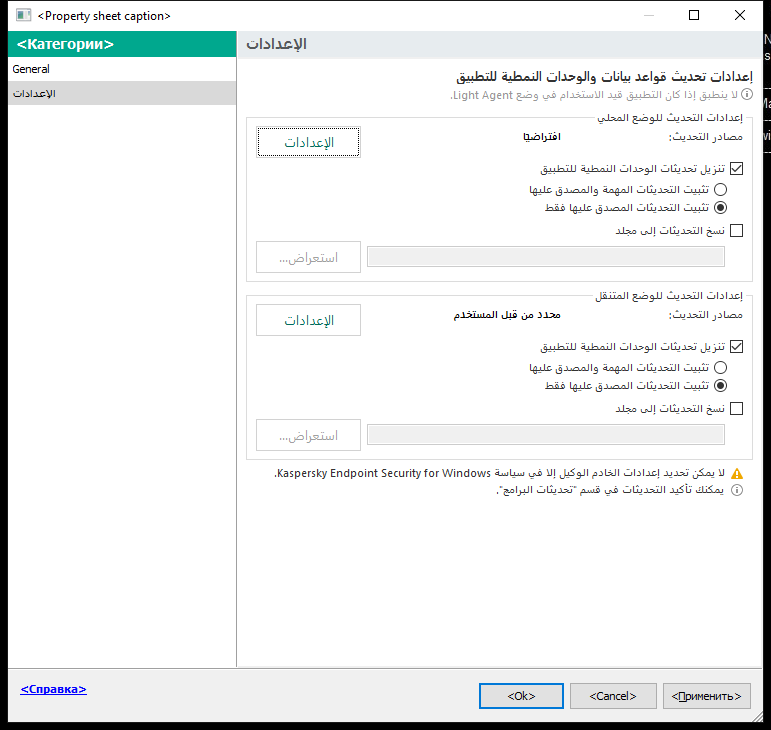Select local mode install only approved updates

click(720, 207)
